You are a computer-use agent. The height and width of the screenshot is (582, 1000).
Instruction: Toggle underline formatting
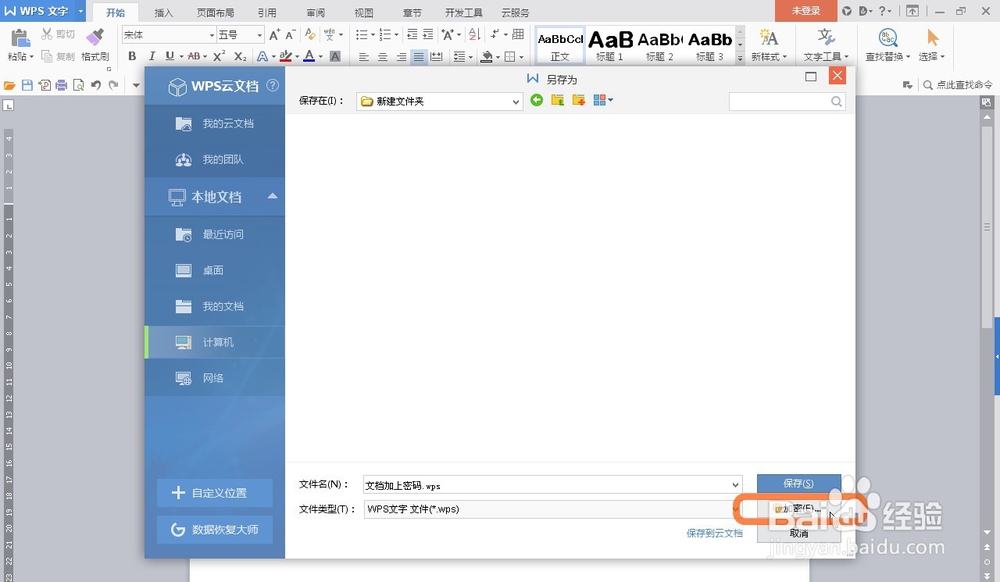(169, 56)
